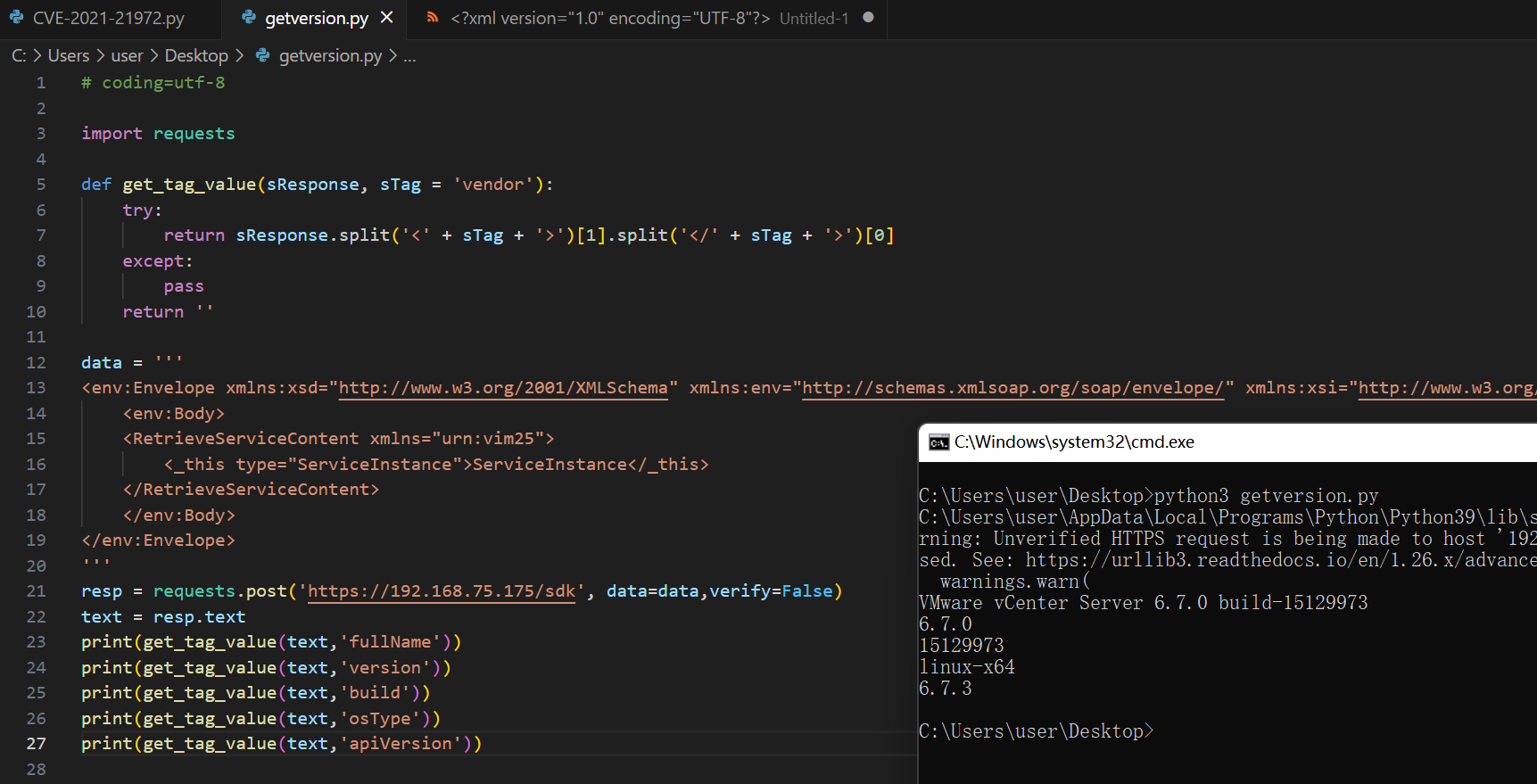This screenshot has width=1537, height=784.
Task: Close the getversion.py editor tab
Action: (387, 17)
